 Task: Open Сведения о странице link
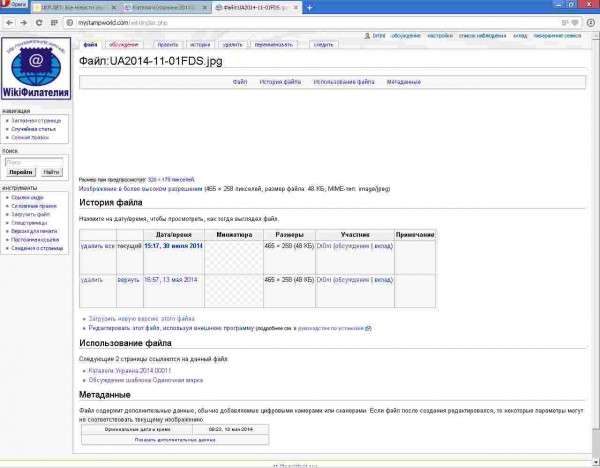(x=37, y=248)
